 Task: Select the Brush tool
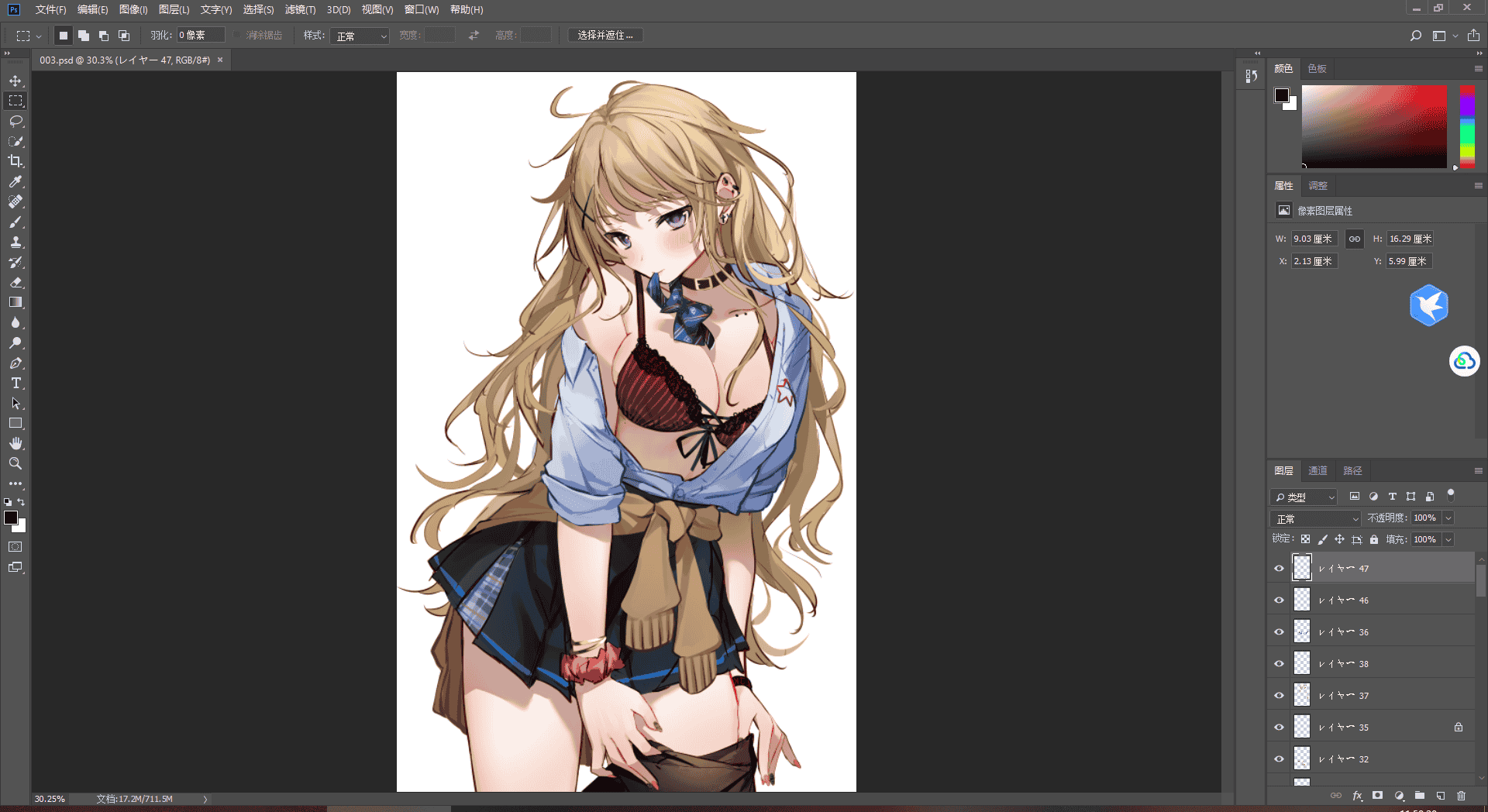(15, 222)
